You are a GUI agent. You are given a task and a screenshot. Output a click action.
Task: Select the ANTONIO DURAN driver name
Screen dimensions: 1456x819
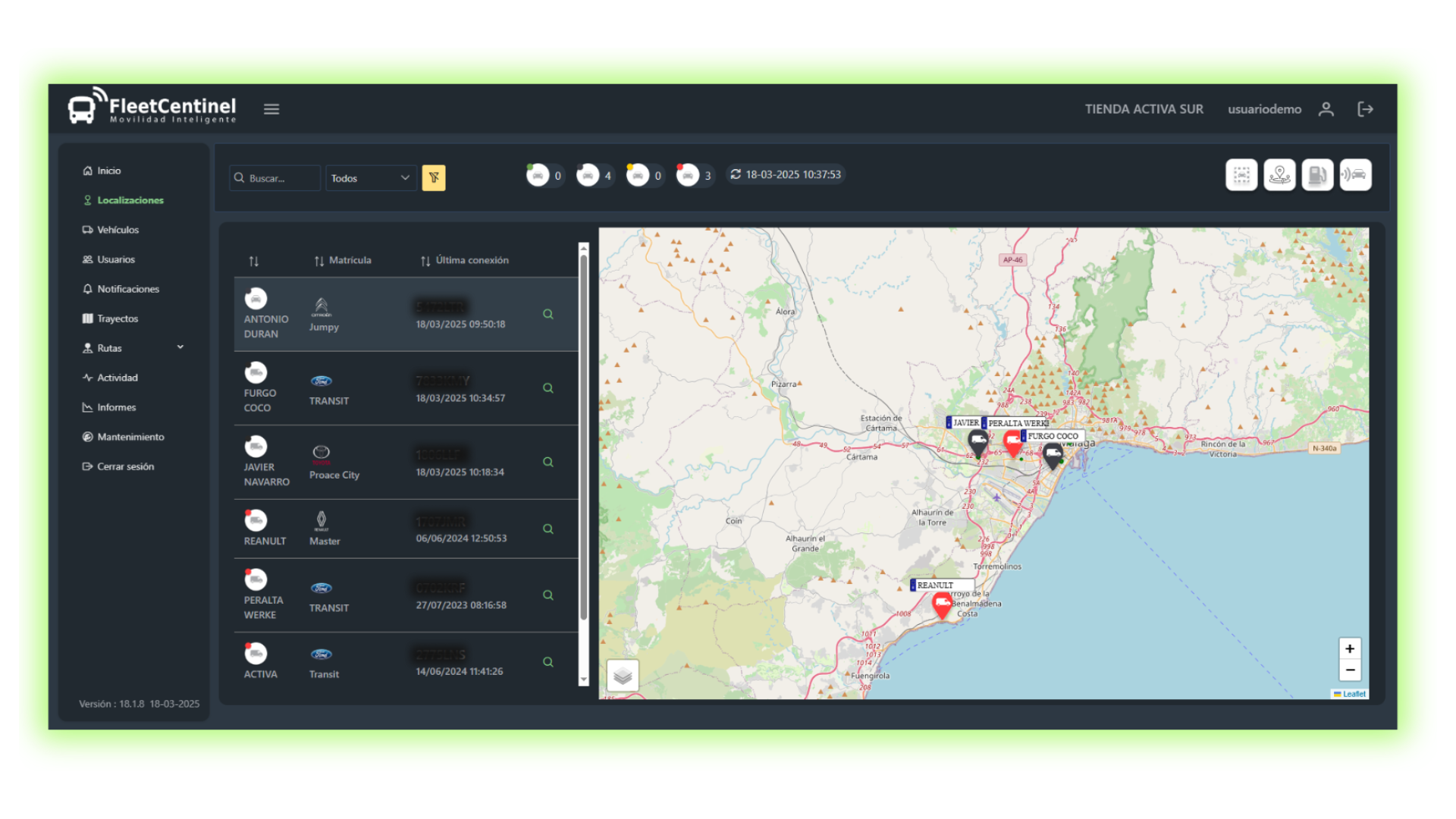(x=266, y=327)
